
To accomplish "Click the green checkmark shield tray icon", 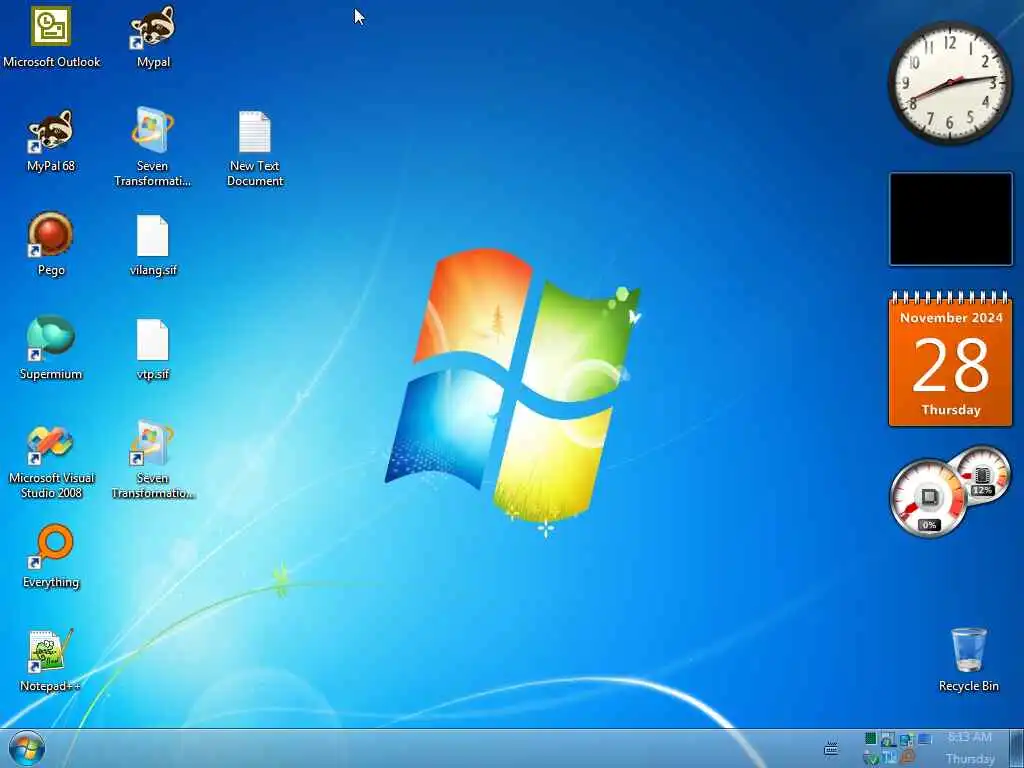I will click(x=871, y=758).
